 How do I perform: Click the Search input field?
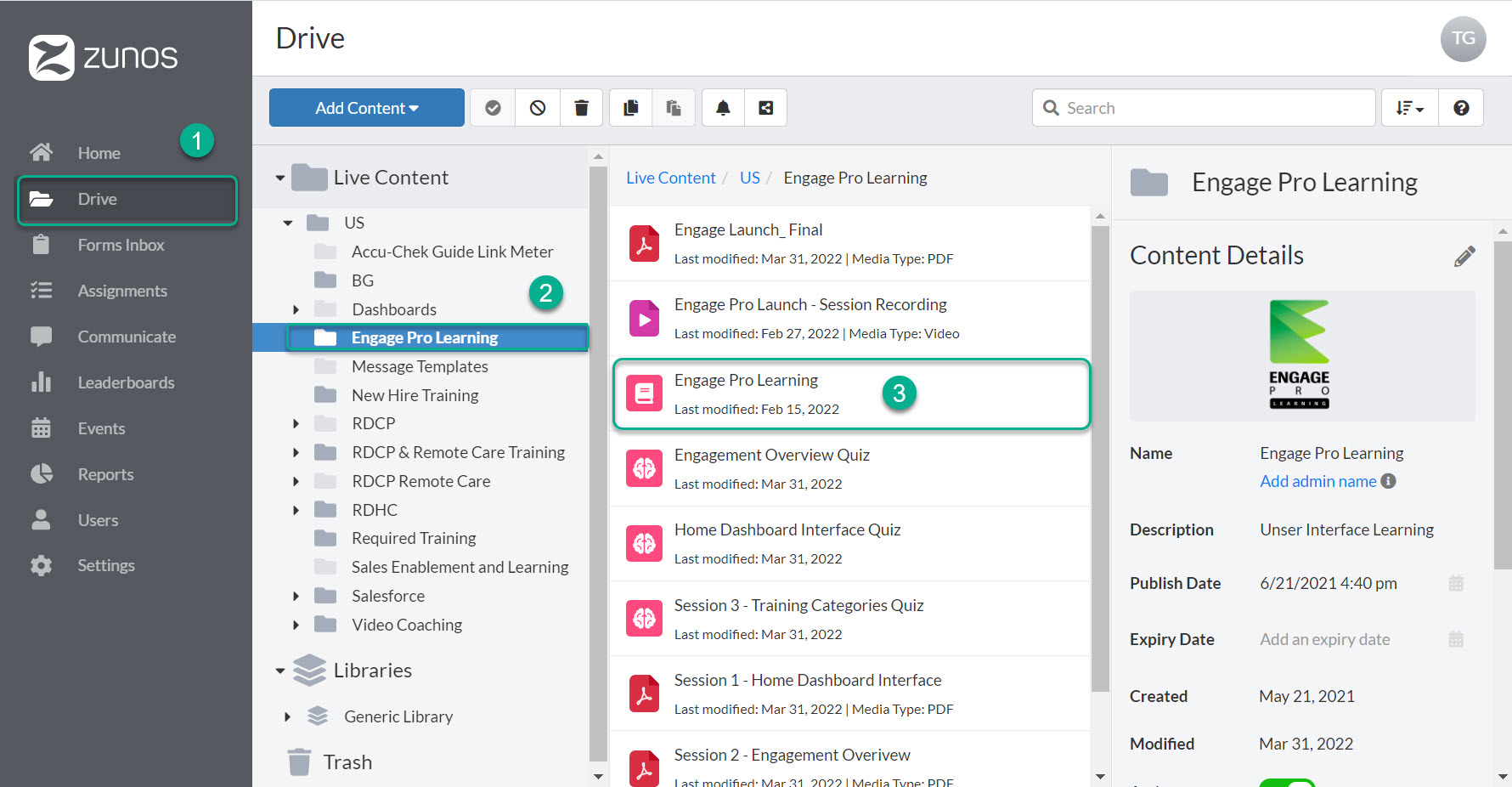(x=1204, y=108)
